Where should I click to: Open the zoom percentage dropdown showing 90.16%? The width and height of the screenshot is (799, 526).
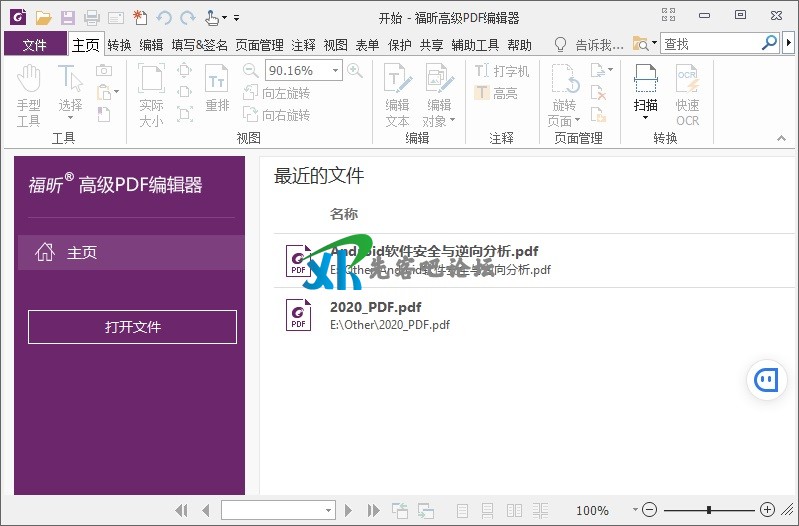pyautogui.click(x=335, y=70)
